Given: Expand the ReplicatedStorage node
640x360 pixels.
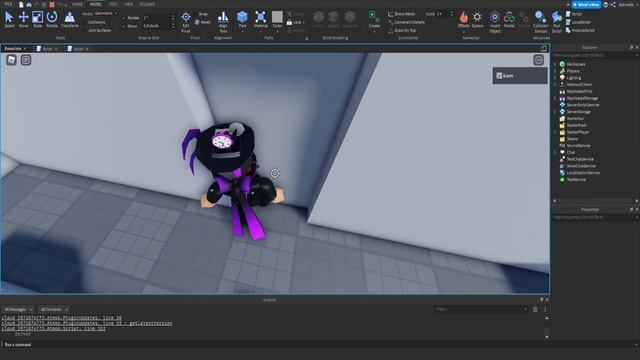Looking at the screenshot, I should tap(555, 98).
